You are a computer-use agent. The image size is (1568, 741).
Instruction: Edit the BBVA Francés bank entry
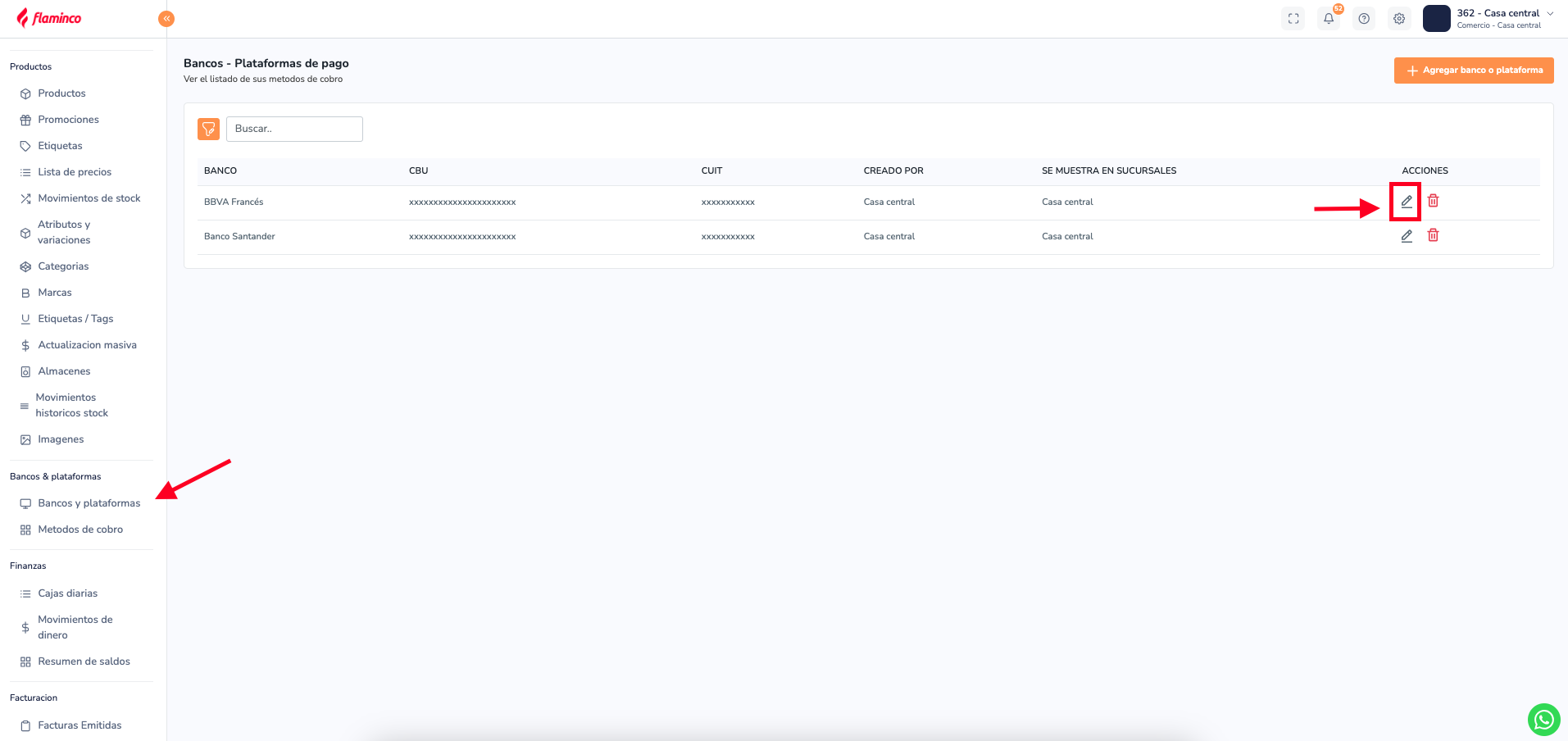[x=1407, y=202]
